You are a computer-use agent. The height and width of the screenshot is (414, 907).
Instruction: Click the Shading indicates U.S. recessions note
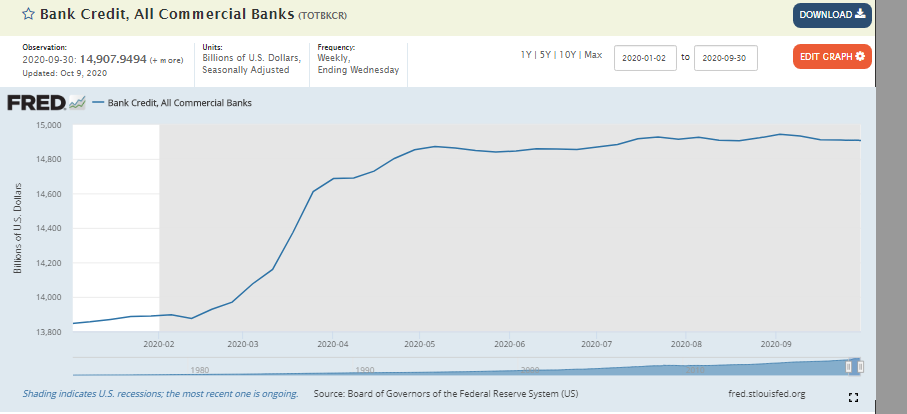coord(160,394)
